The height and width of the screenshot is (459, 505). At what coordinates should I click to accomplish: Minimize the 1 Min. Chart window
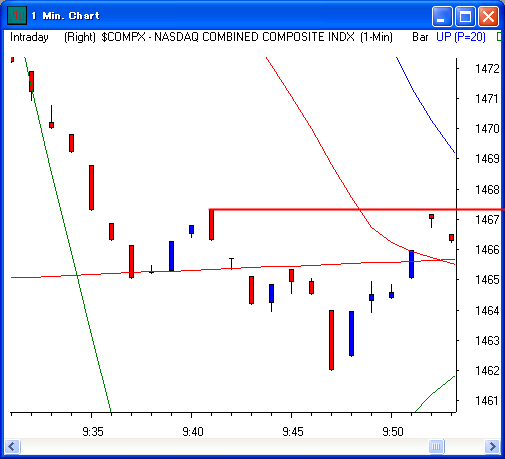click(442, 16)
